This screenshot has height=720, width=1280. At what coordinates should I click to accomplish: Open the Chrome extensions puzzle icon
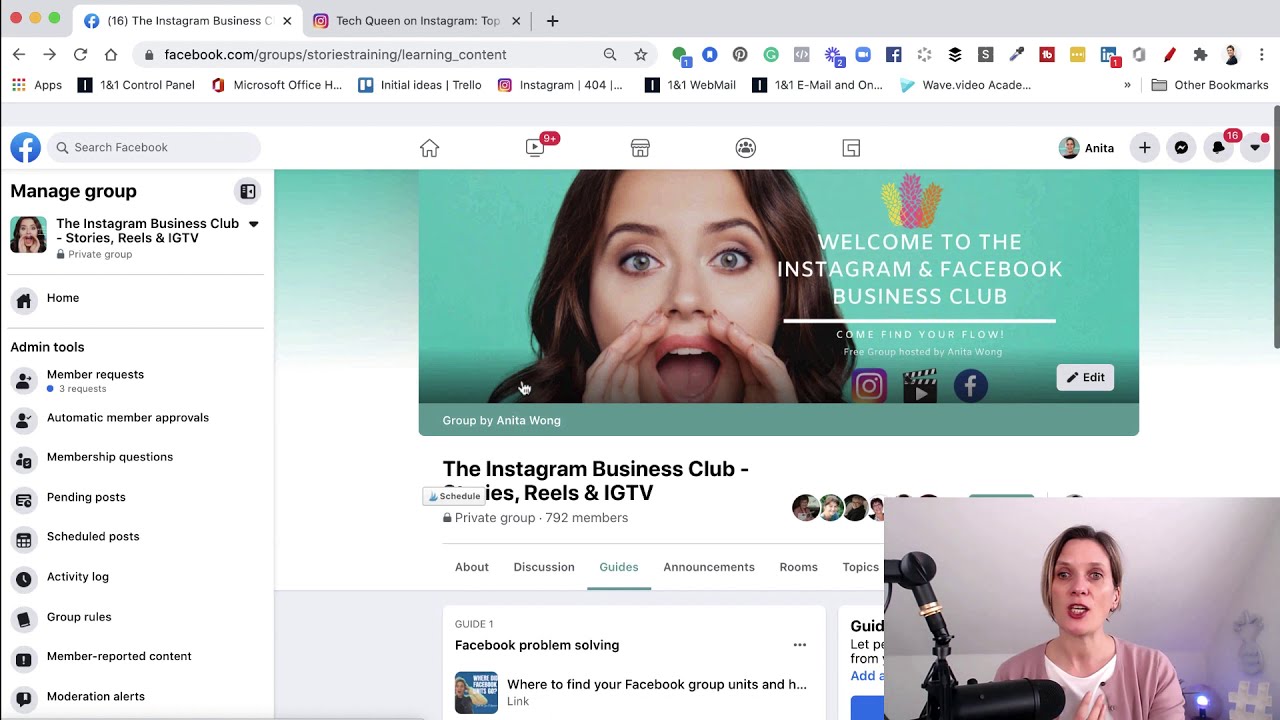click(x=1200, y=55)
